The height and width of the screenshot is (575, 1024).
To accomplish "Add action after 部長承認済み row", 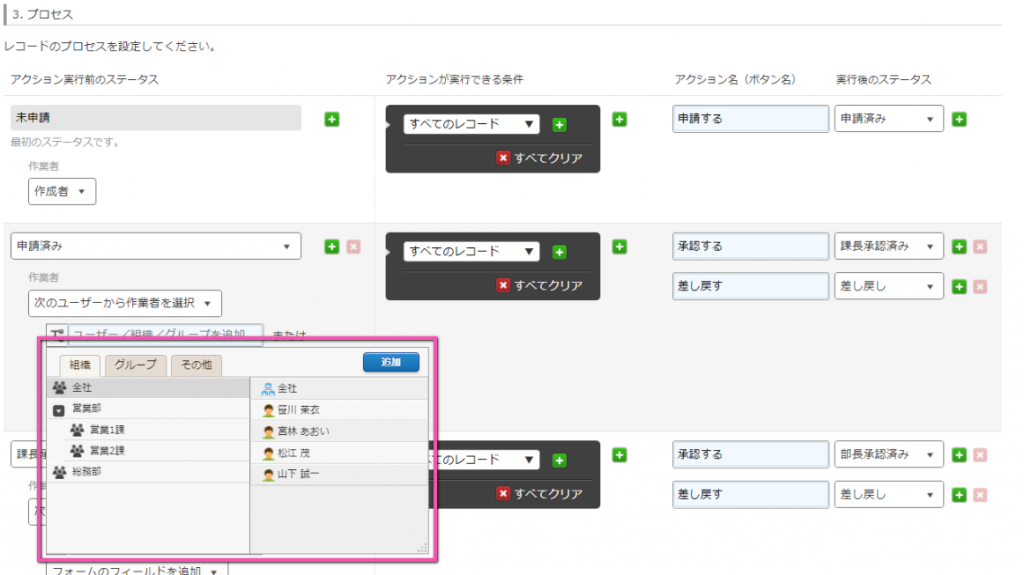I will (959, 455).
